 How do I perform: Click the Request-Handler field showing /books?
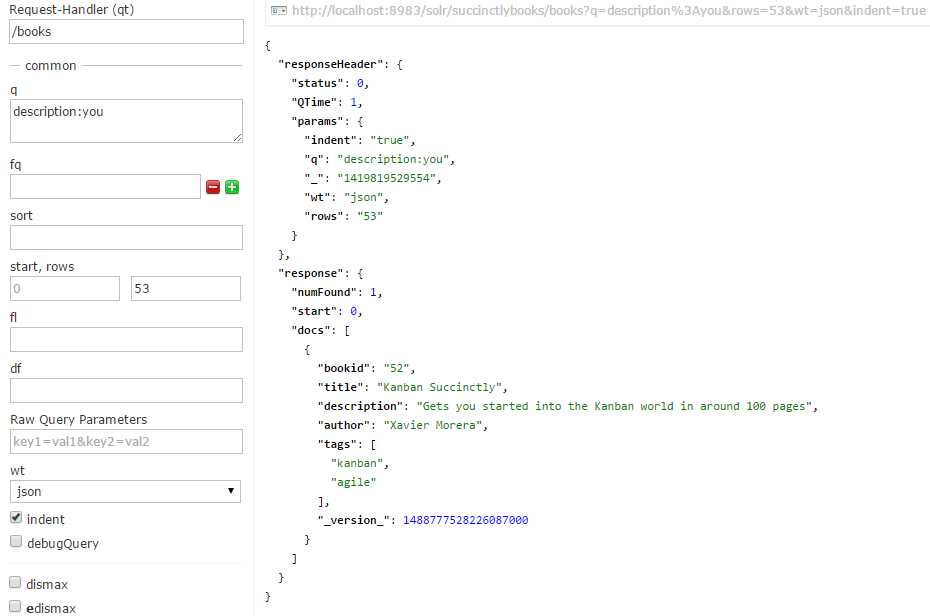click(x=125, y=31)
